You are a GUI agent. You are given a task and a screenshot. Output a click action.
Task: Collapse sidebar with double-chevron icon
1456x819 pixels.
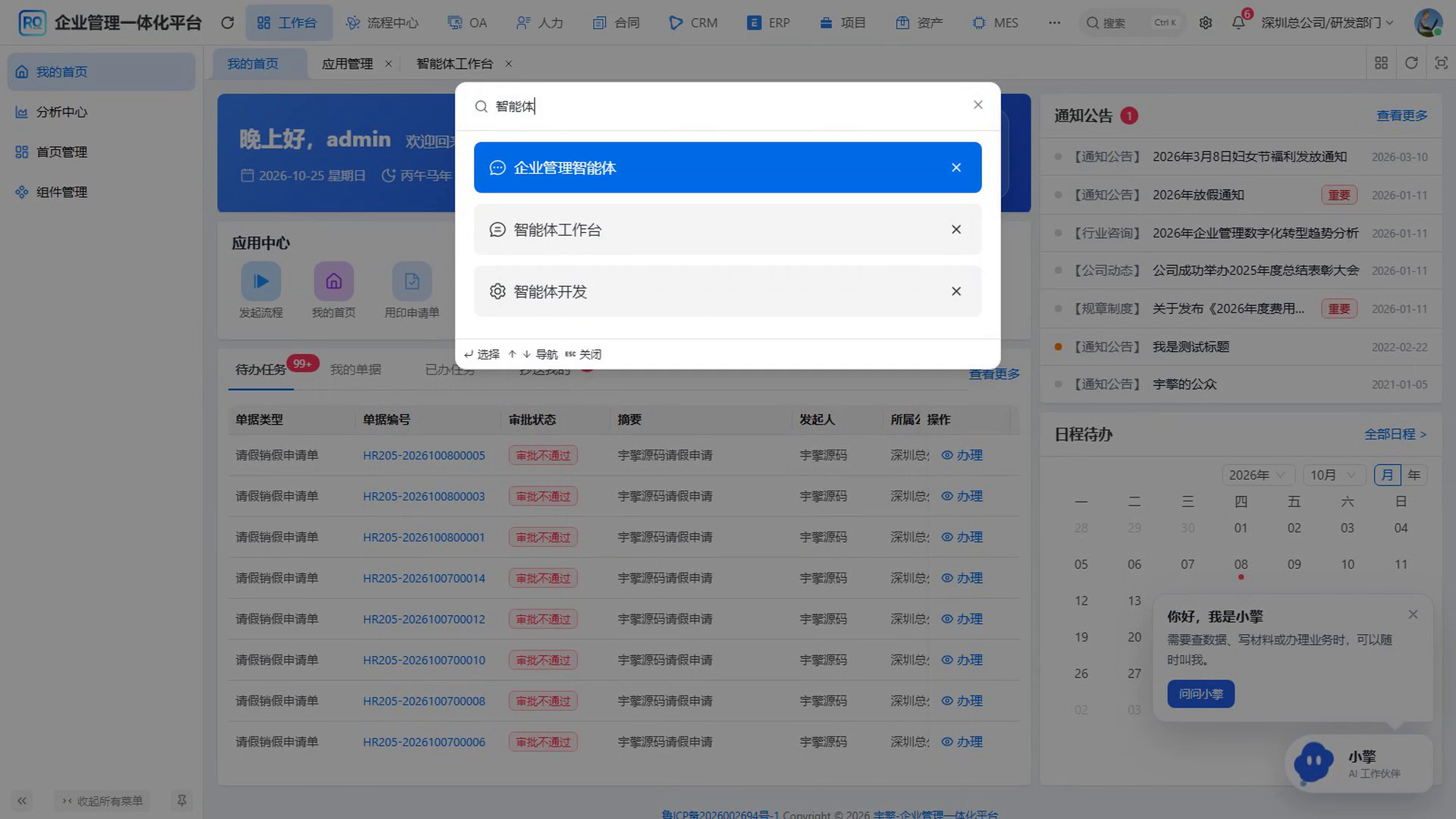(x=22, y=801)
